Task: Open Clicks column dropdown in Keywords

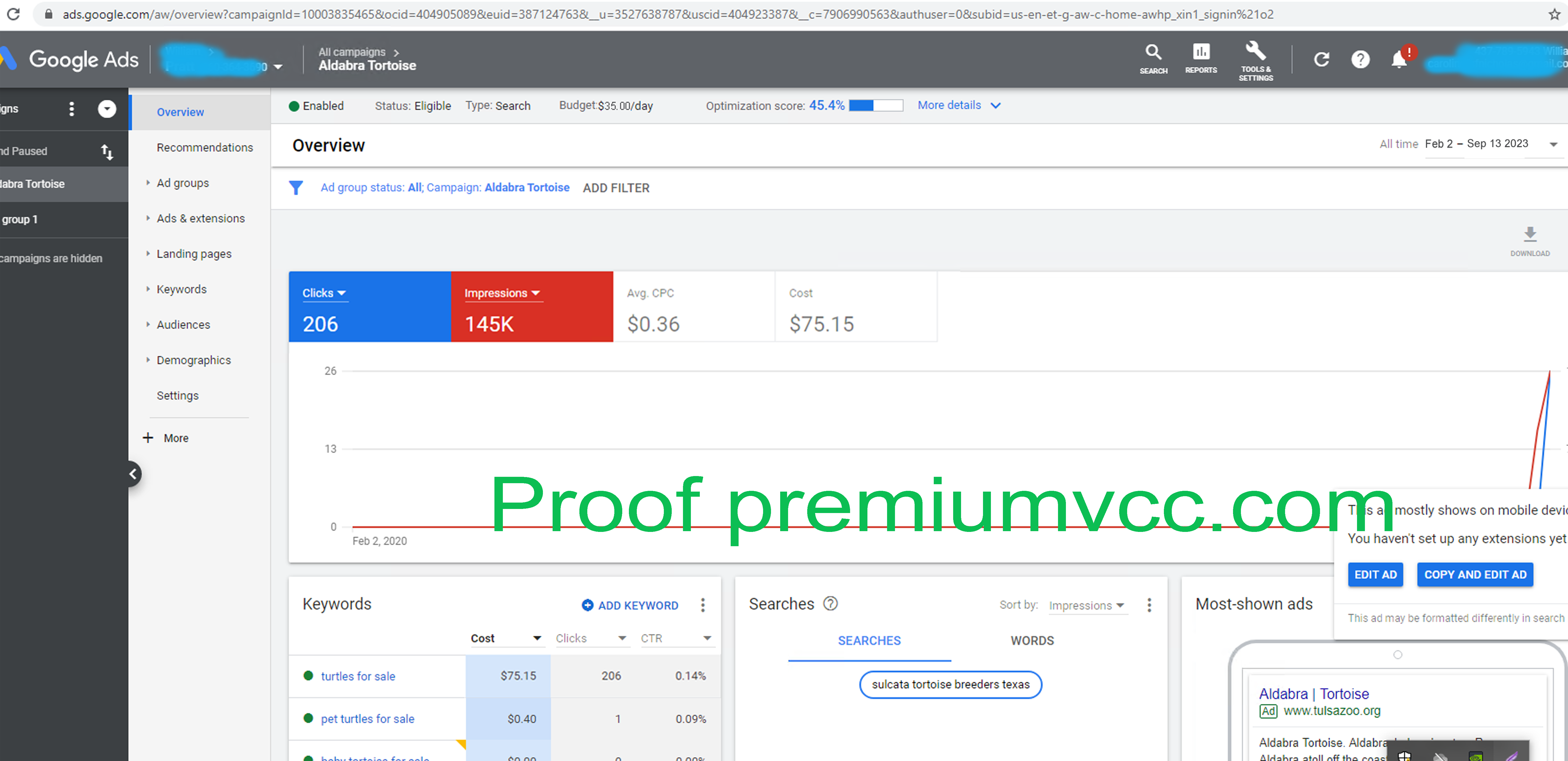Action: point(622,638)
